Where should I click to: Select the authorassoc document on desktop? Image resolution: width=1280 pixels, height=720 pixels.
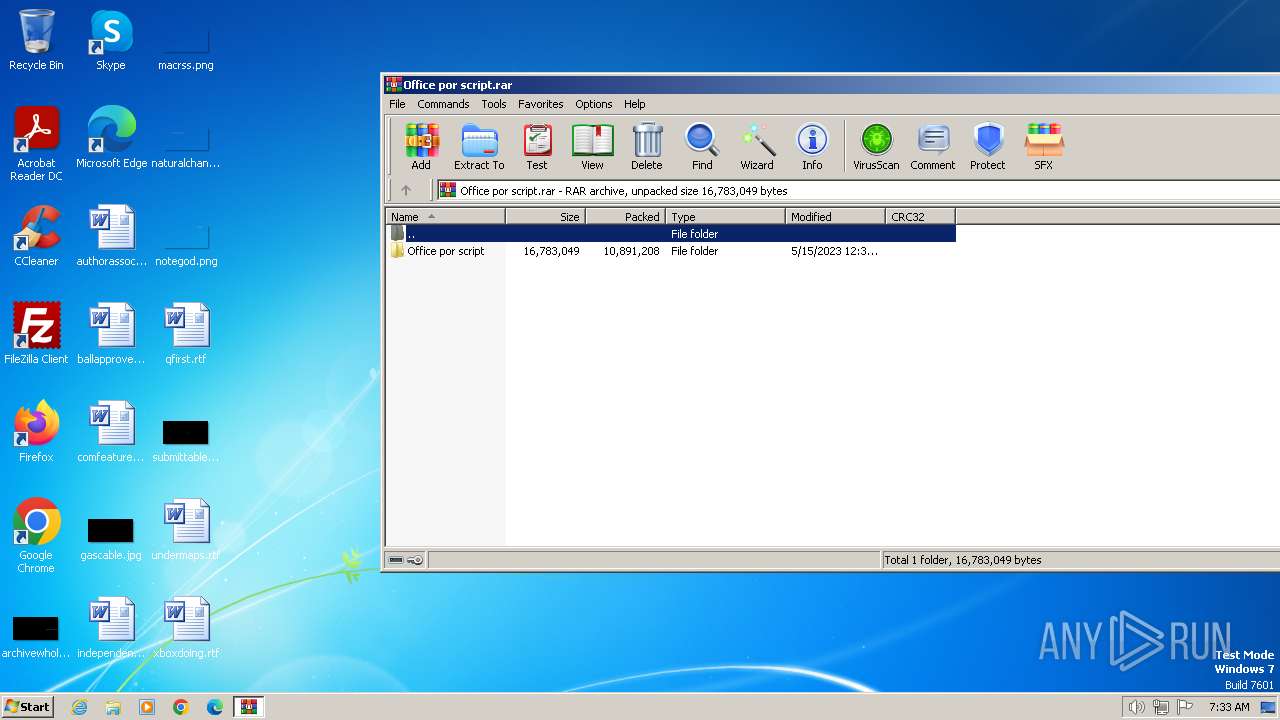(111, 236)
